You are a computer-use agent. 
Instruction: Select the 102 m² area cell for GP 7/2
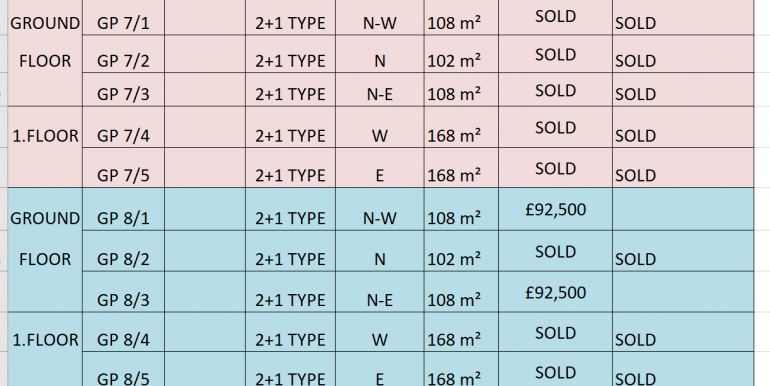[x=461, y=54]
